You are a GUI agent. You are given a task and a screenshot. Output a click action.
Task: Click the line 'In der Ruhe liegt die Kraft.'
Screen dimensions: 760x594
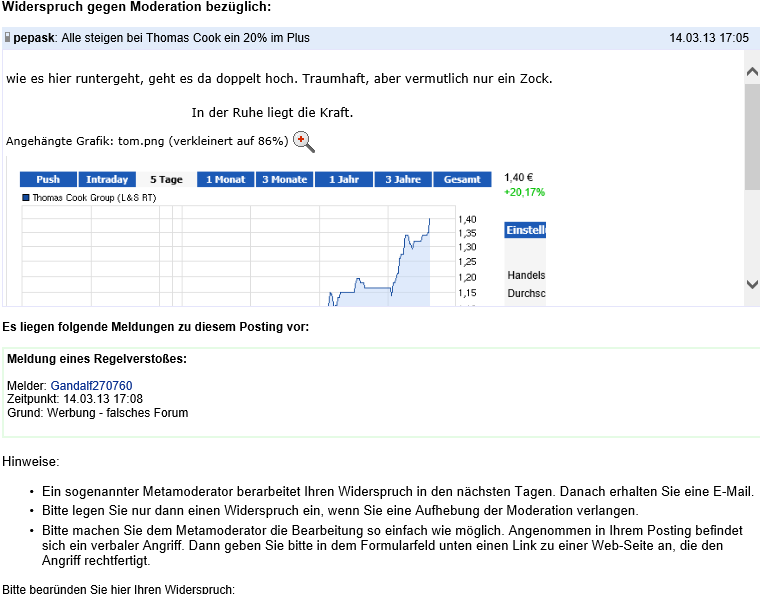[x=272, y=112]
